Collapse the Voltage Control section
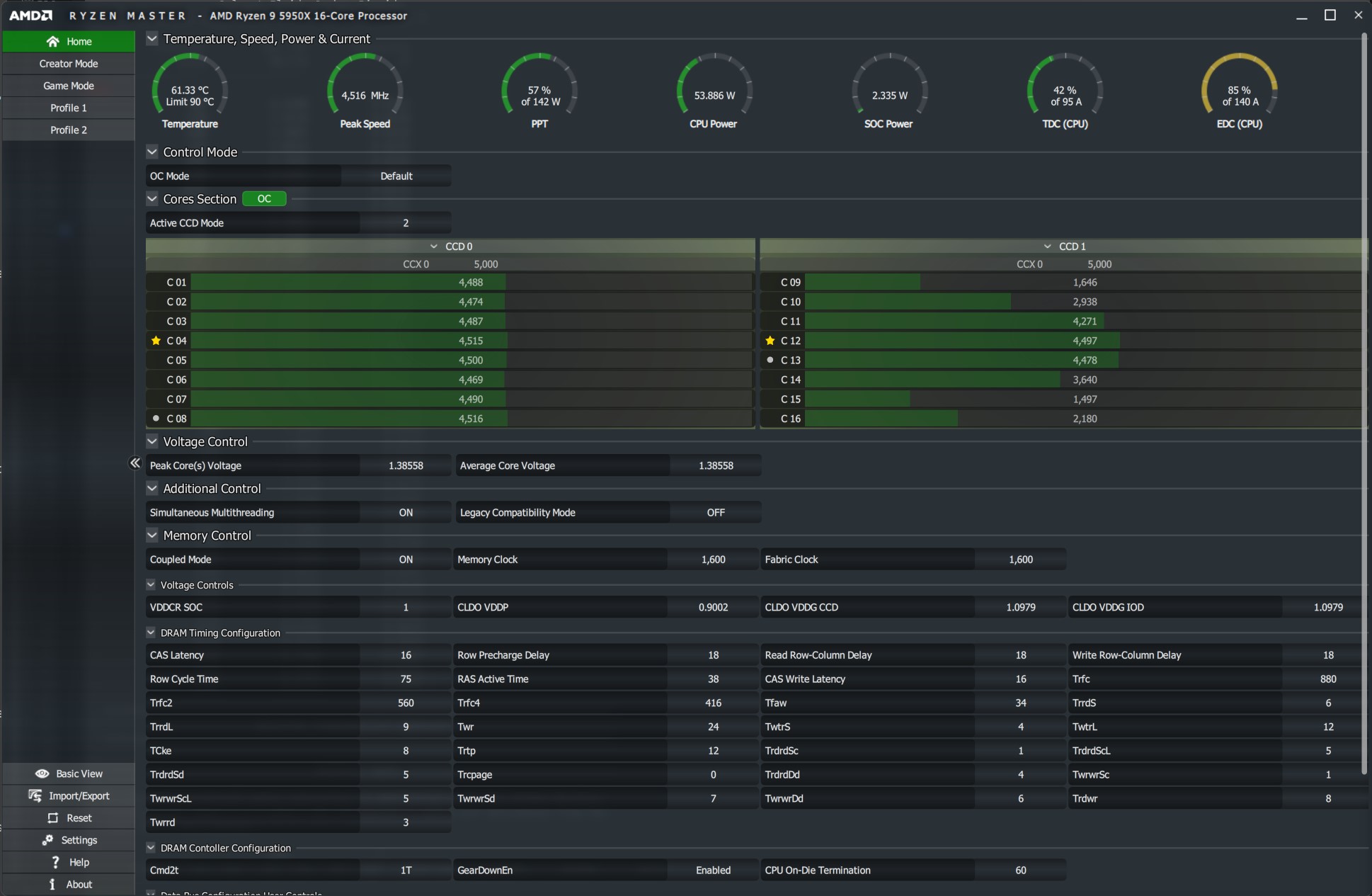Image resolution: width=1372 pixels, height=896 pixels. 152,441
